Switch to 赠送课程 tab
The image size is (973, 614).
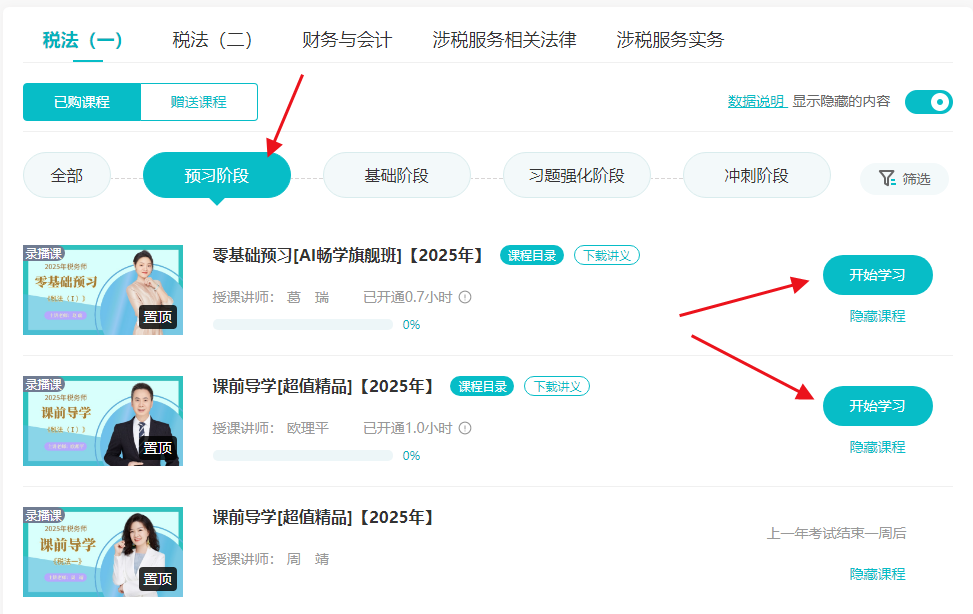[198, 101]
